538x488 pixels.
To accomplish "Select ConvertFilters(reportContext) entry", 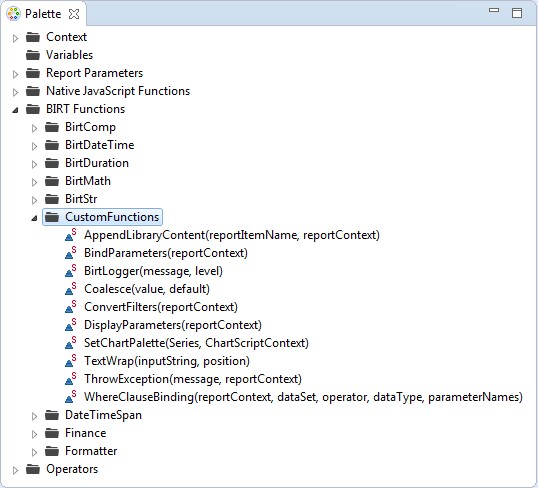I will pos(161,307).
